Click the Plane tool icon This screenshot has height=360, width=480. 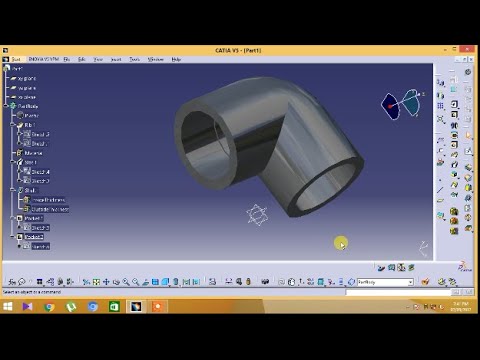point(440,200)
